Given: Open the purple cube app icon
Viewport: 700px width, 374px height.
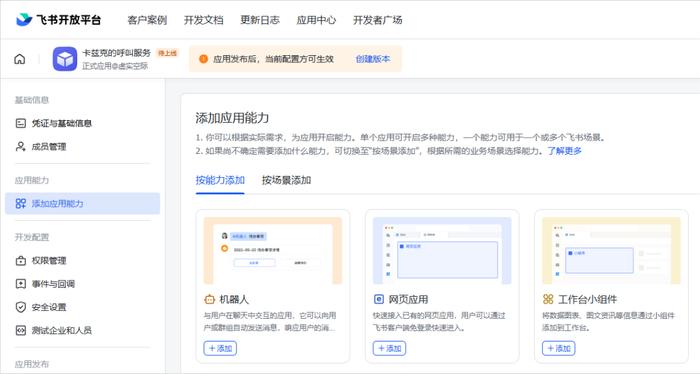Looking at the screenshot, I should [x=65, y=59].
